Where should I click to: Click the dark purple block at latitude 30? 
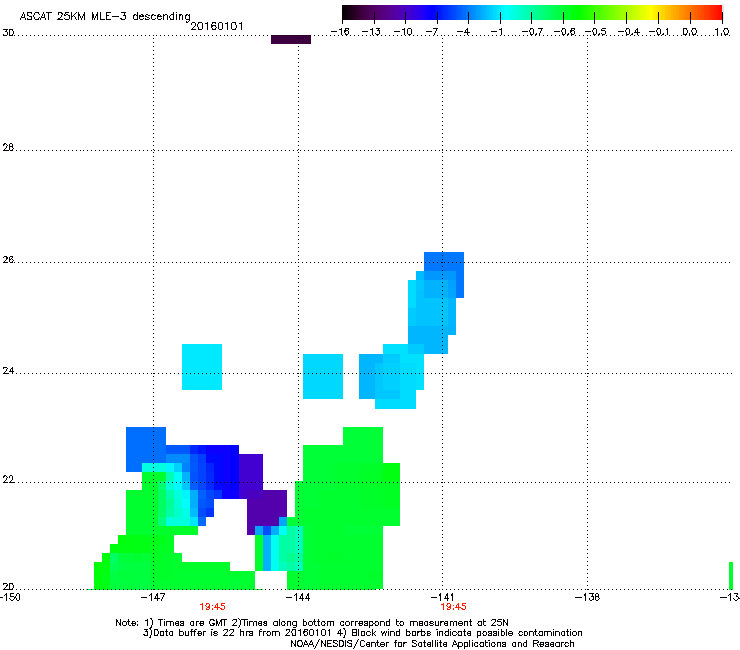coord(291,40)
